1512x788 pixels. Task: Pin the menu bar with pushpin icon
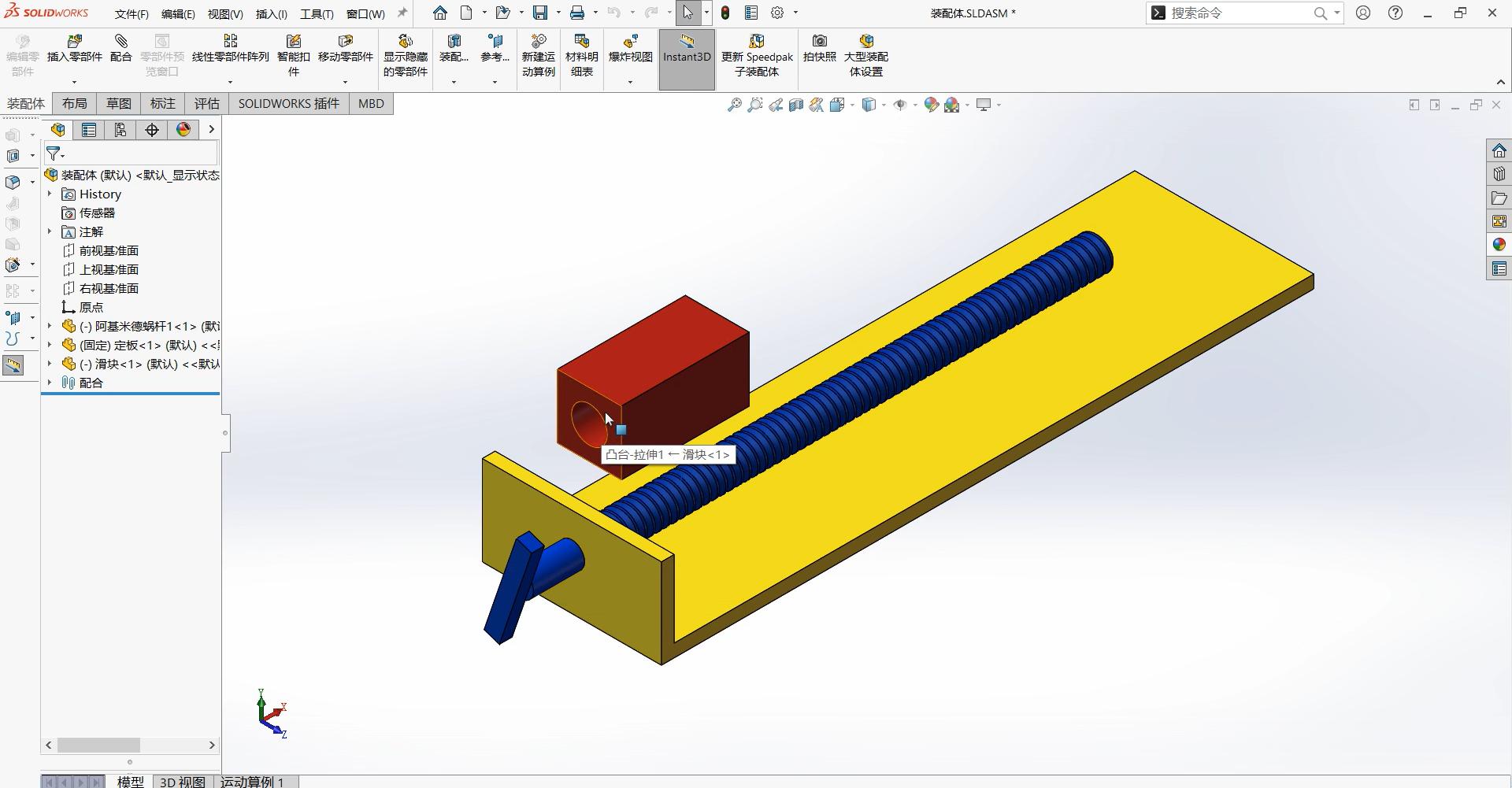pos(402,13)
